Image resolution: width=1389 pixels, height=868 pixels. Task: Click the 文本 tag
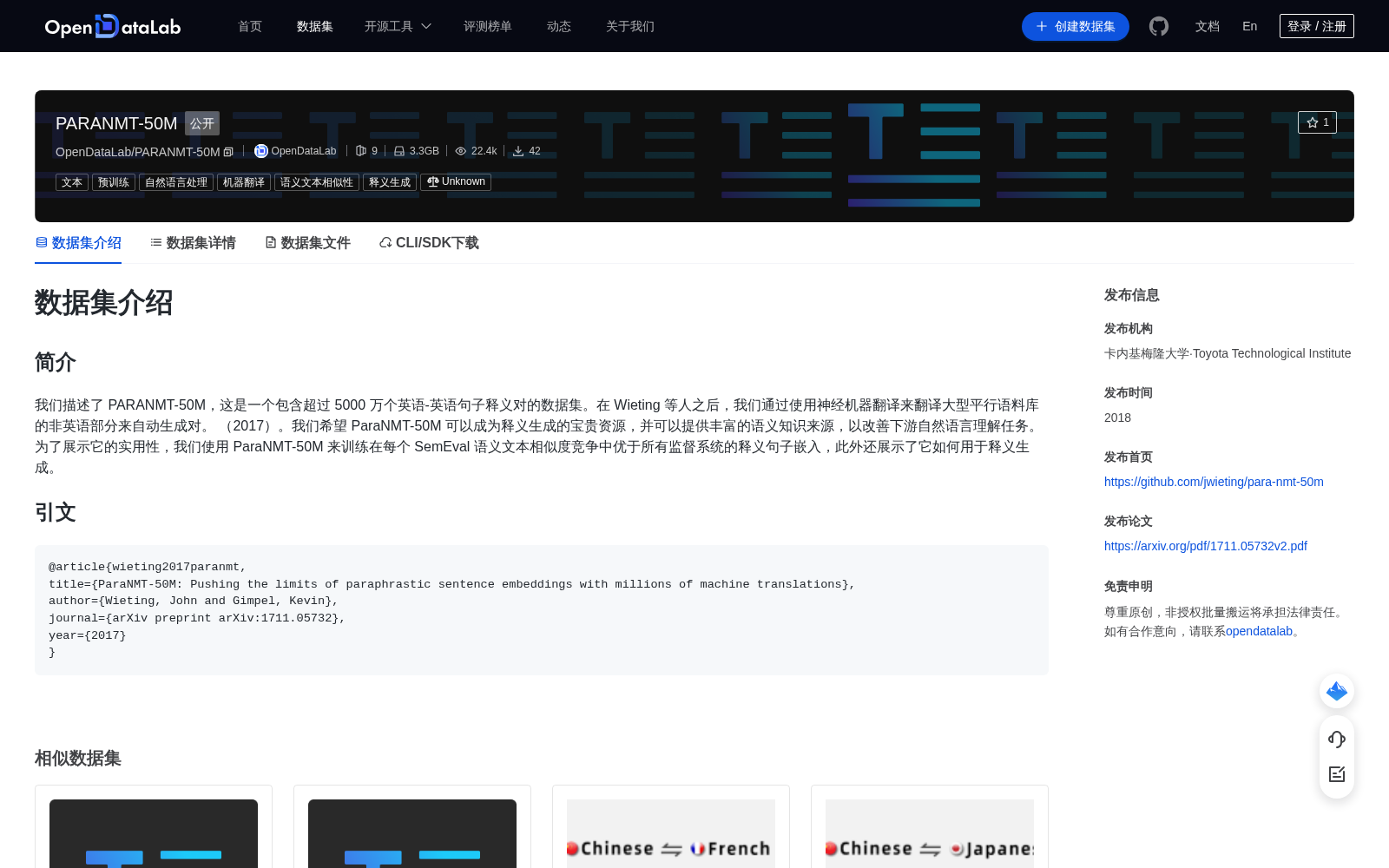pos(72,182)
